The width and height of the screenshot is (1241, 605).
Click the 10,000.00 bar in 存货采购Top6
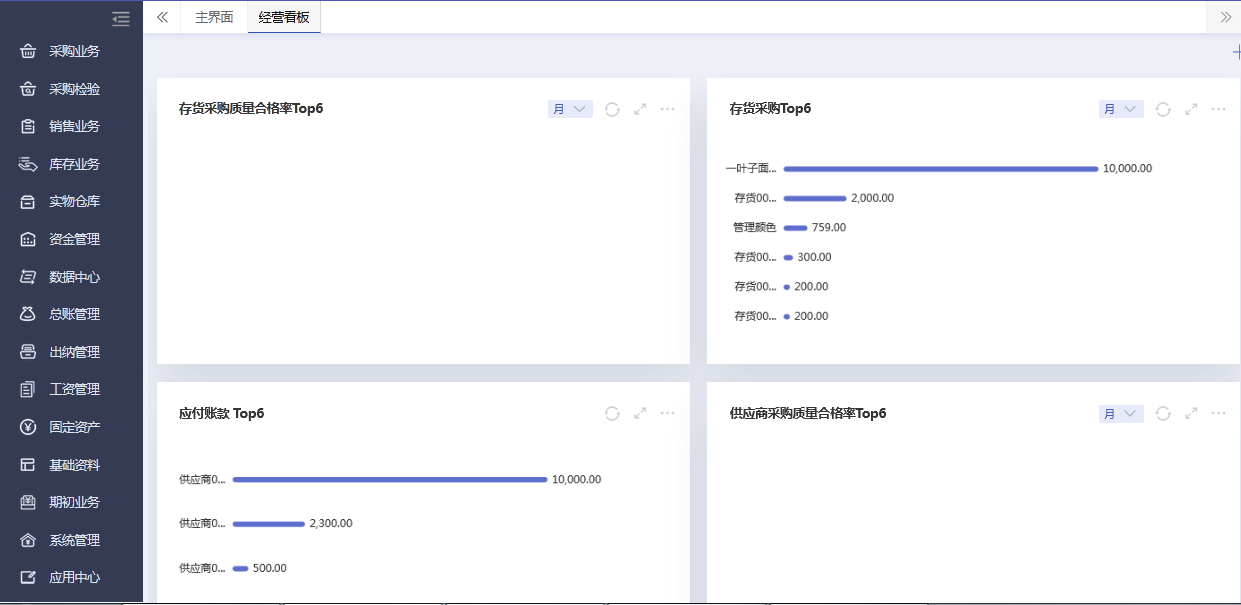pyautogui.click(x=940, y=169)
